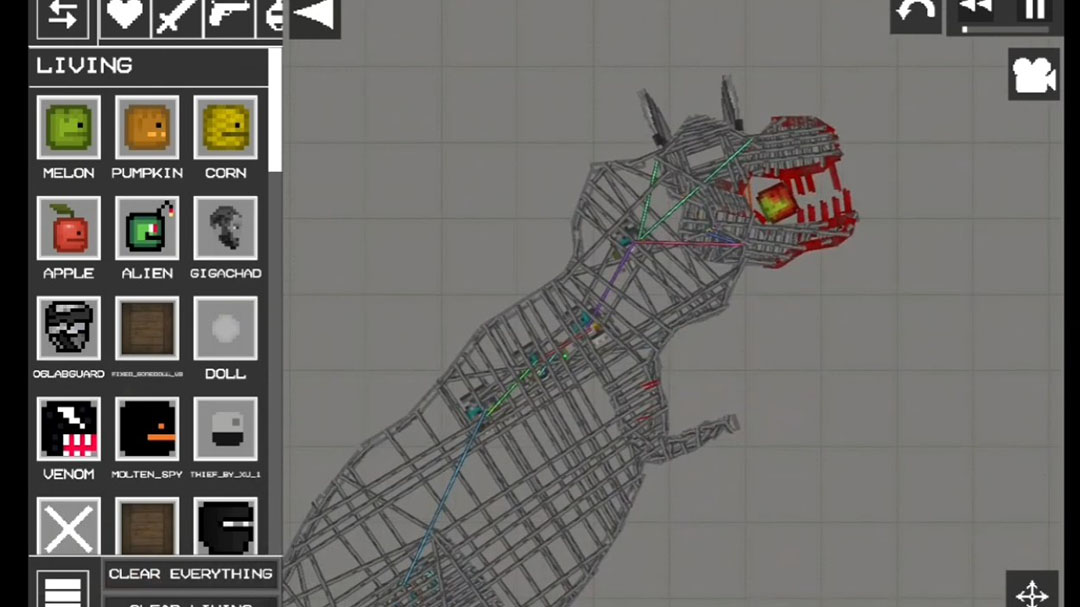
Task: Open the Living category heart tab
Action: tap(125, 17)
